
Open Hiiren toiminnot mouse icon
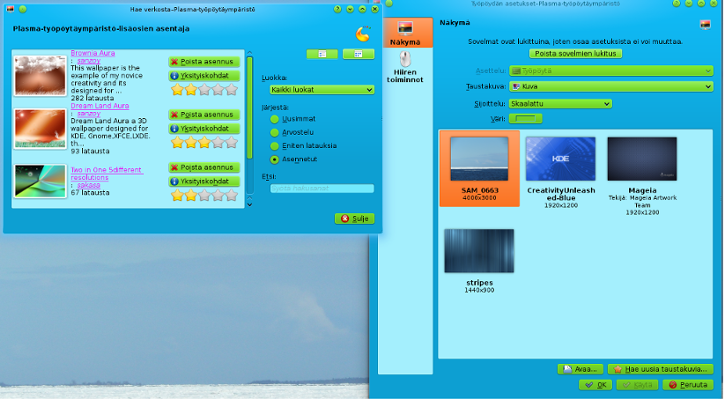pyautogui.click(x=405, y=60)
